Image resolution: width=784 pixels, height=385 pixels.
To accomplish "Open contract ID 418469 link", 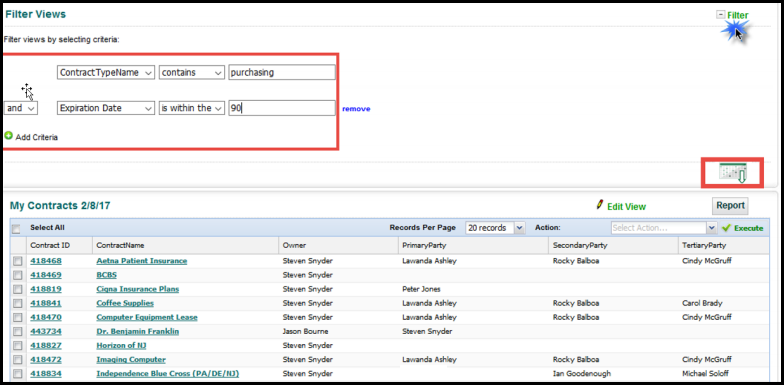I will 46,275.
